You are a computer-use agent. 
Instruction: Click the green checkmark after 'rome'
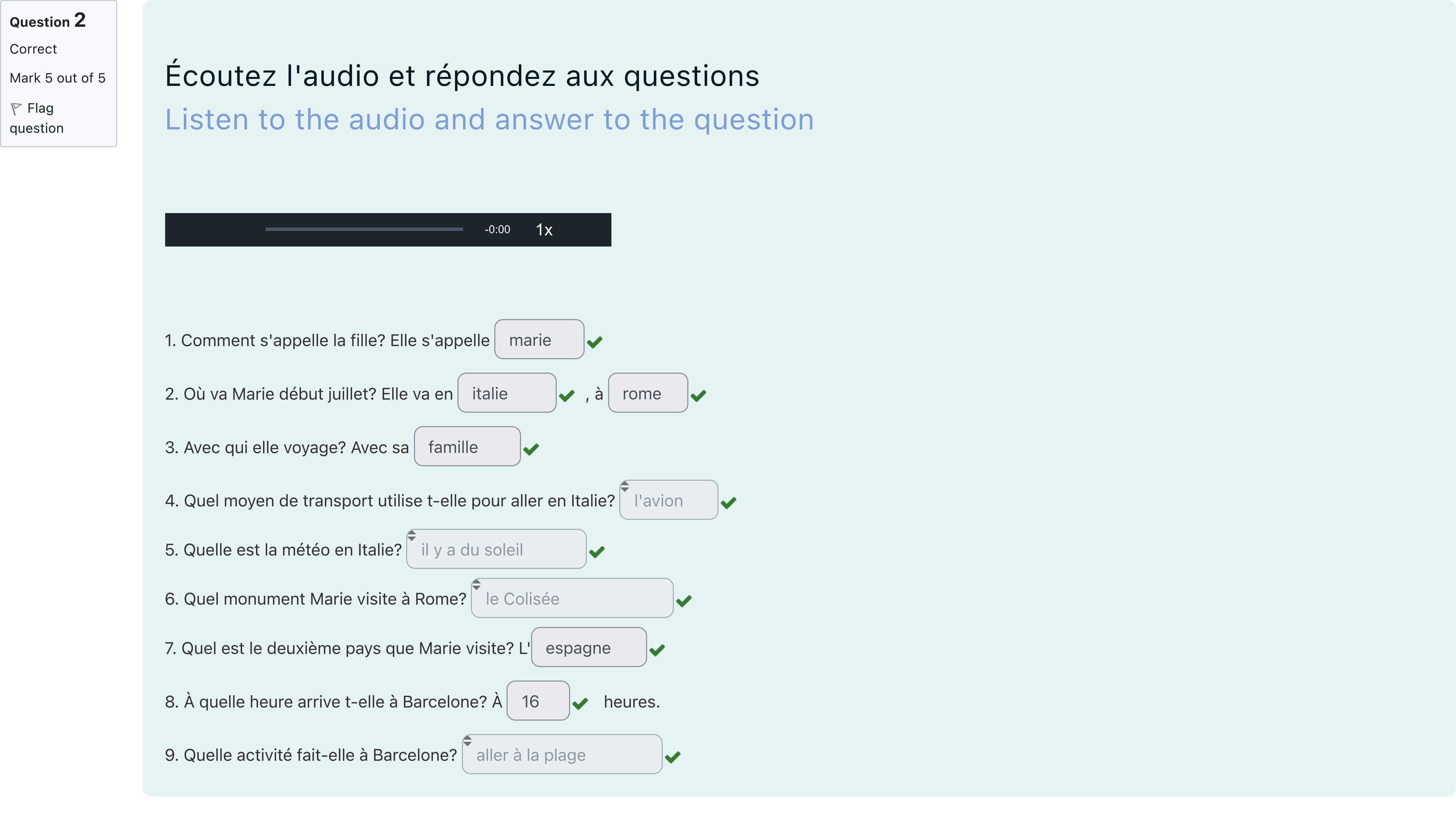699,395
